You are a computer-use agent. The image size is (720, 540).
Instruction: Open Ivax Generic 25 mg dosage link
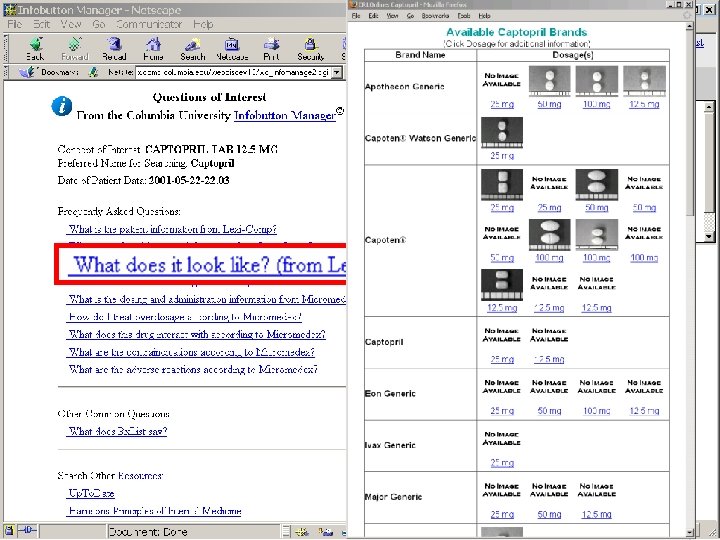coord(502,463)
